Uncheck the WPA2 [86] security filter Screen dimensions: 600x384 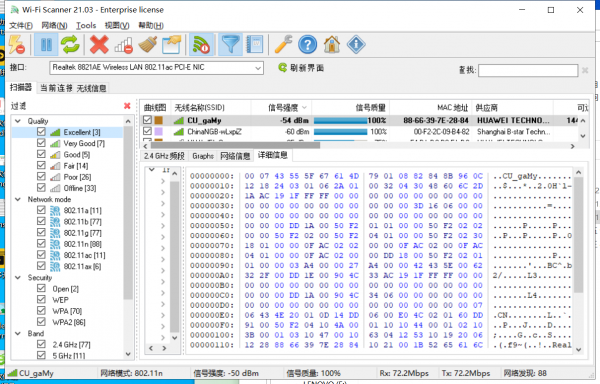[x=41, y=322]
